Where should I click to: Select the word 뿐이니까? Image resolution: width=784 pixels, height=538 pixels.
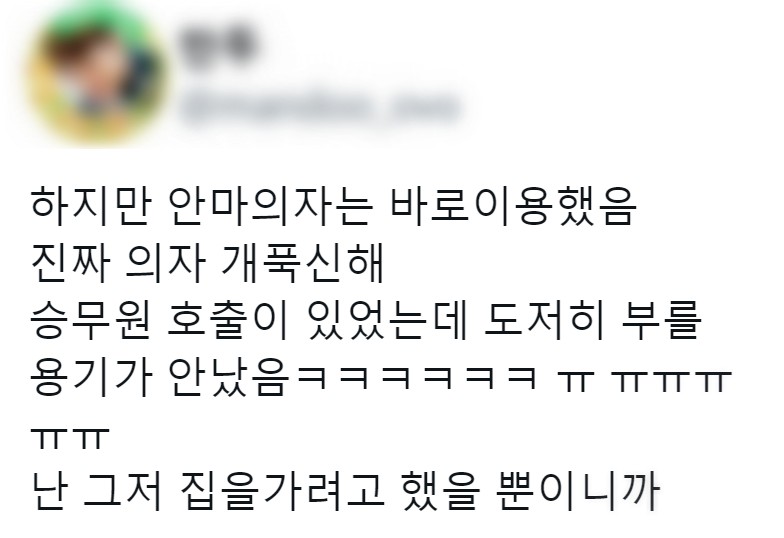pos(578,490)
